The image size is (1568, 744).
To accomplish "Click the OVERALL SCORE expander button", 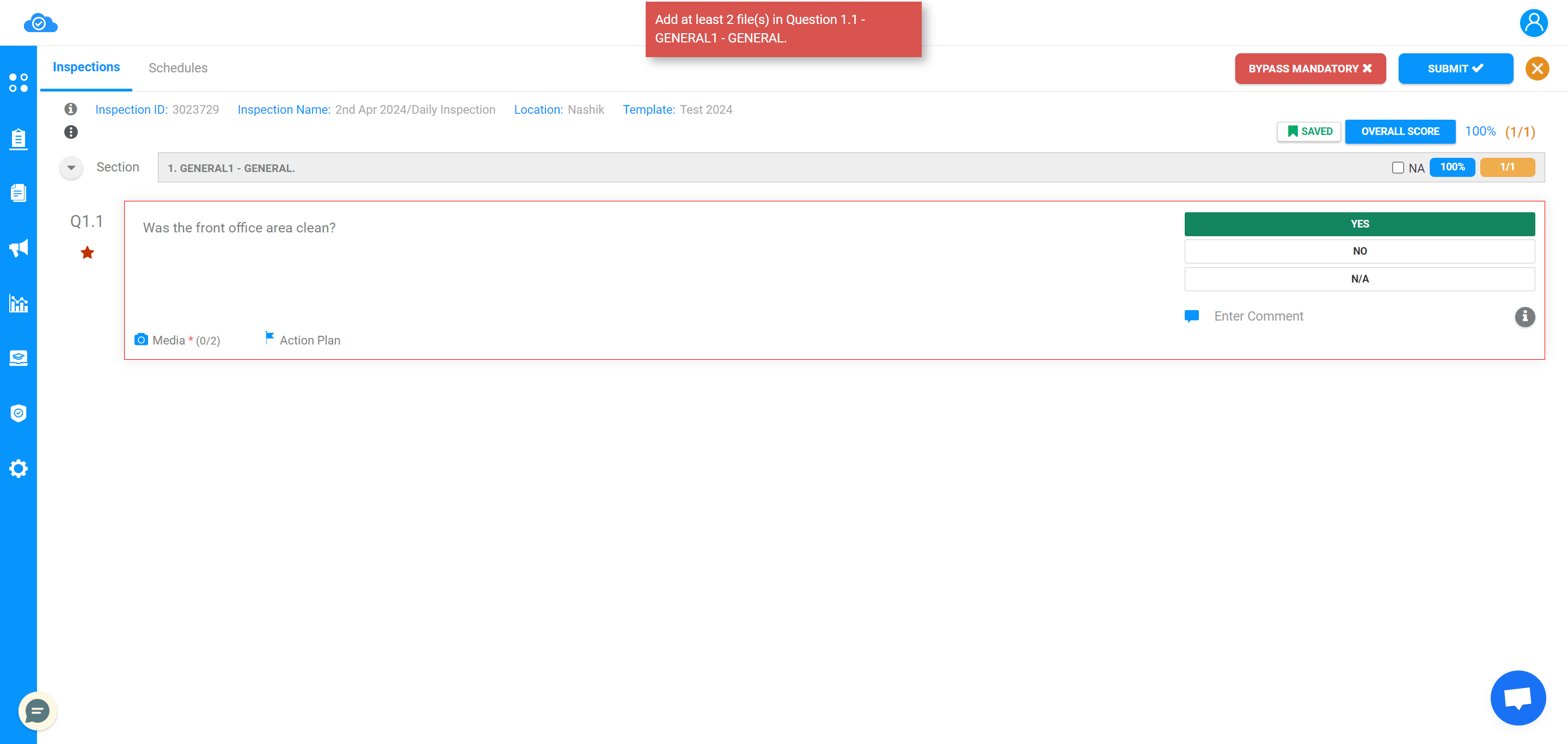I will coord(1400,131).
